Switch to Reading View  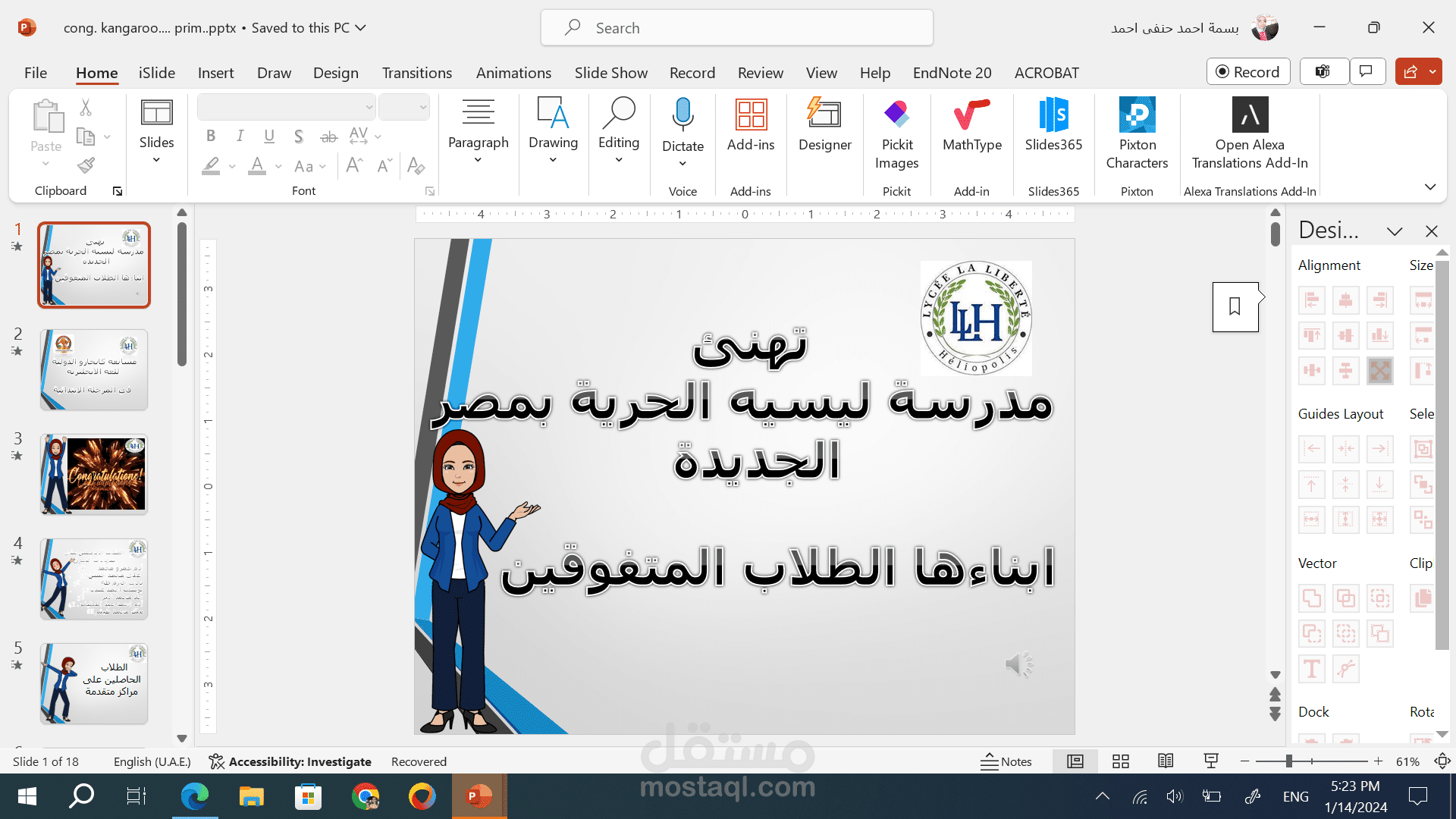coord(1166,761)
